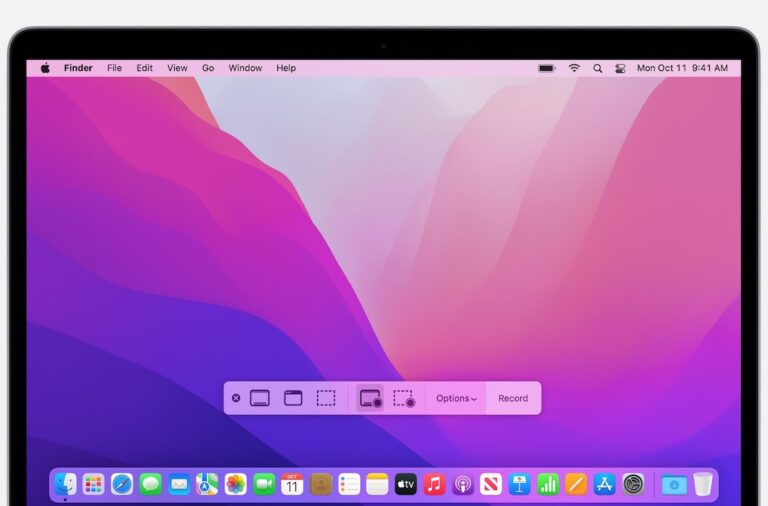Open Spotlight search
The image size is (768, 506).
pyautogui.click(x=597, y=69)
